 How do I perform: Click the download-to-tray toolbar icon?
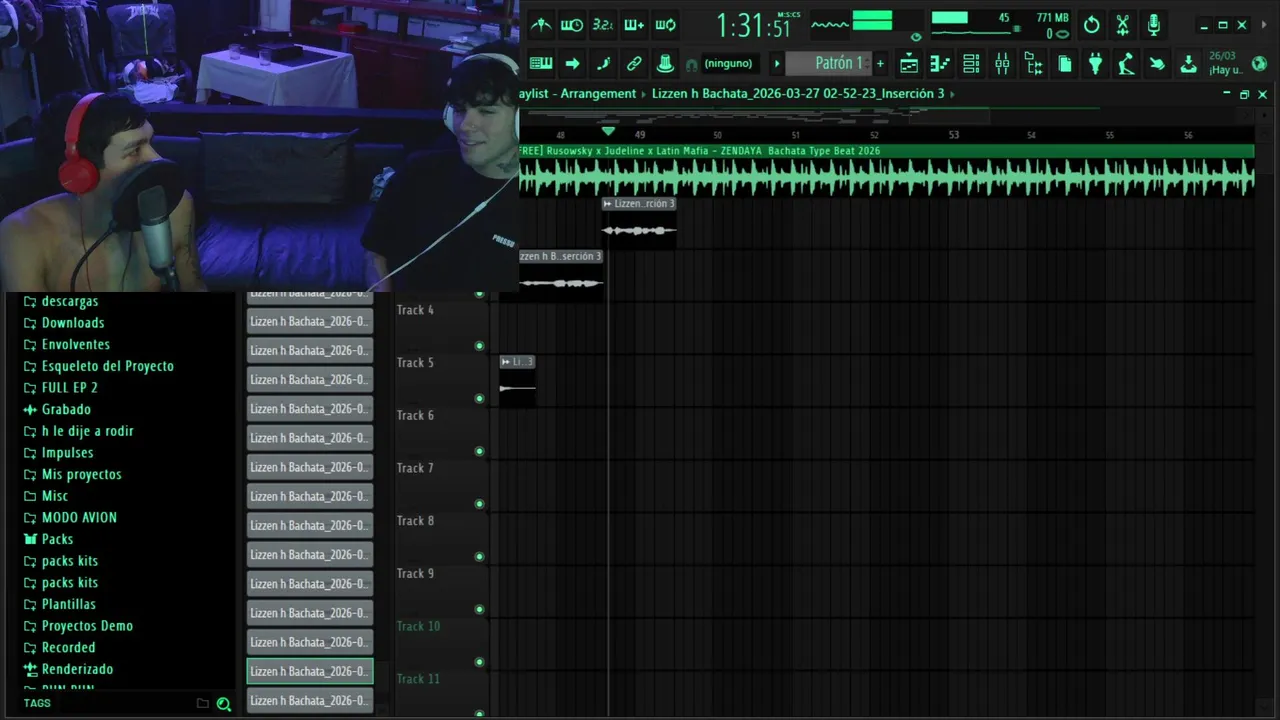(1188, 64)
